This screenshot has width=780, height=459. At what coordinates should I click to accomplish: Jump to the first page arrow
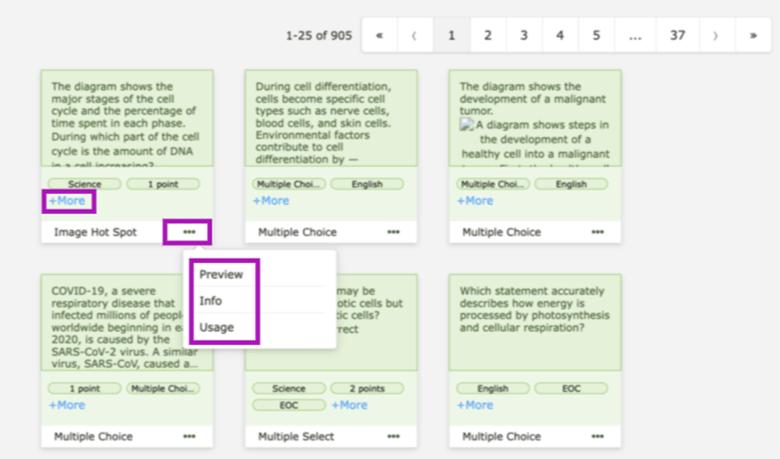click(379, 36)
